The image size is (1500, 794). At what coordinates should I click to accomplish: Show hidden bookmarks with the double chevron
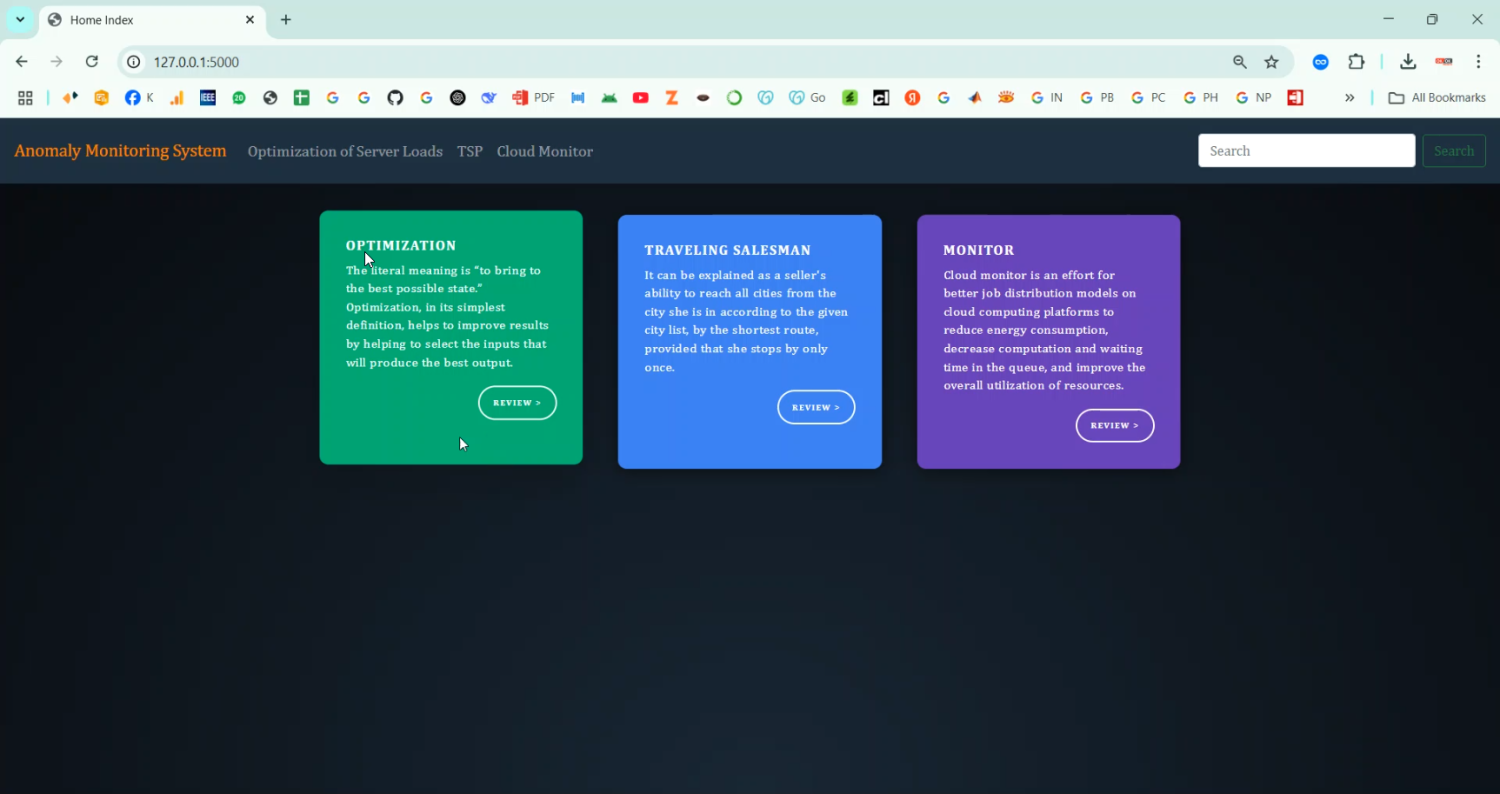1349,98
